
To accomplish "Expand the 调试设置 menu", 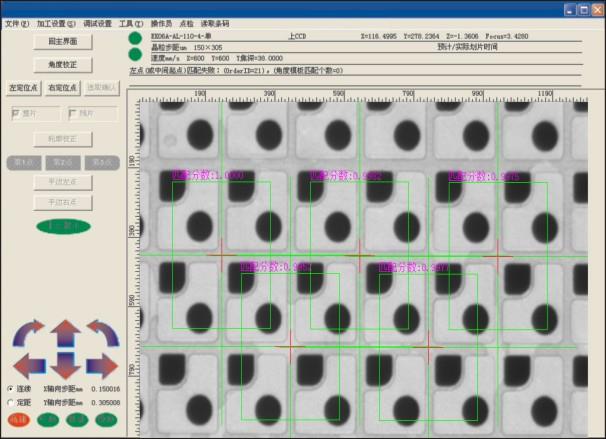I will coord(98,22).
